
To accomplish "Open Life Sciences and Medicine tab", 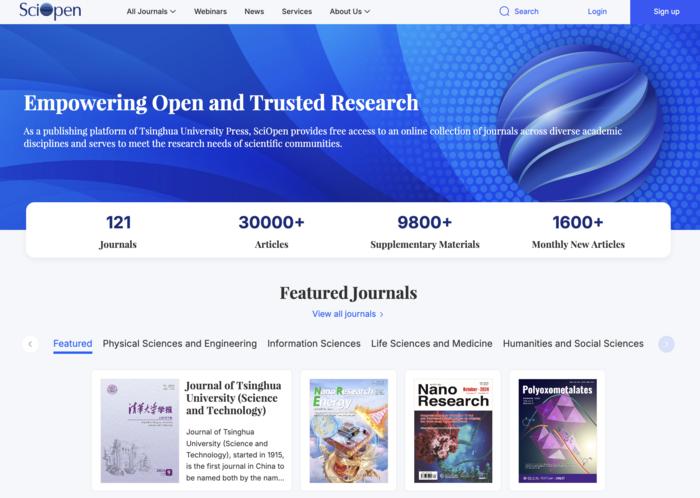I will [432, 344].
